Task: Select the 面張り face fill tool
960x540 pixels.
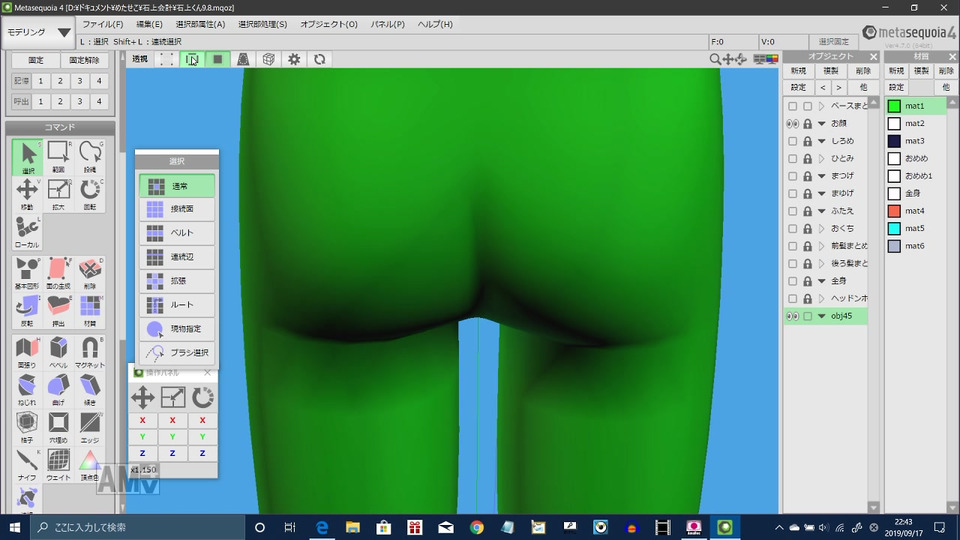Action: click(27, 352)
